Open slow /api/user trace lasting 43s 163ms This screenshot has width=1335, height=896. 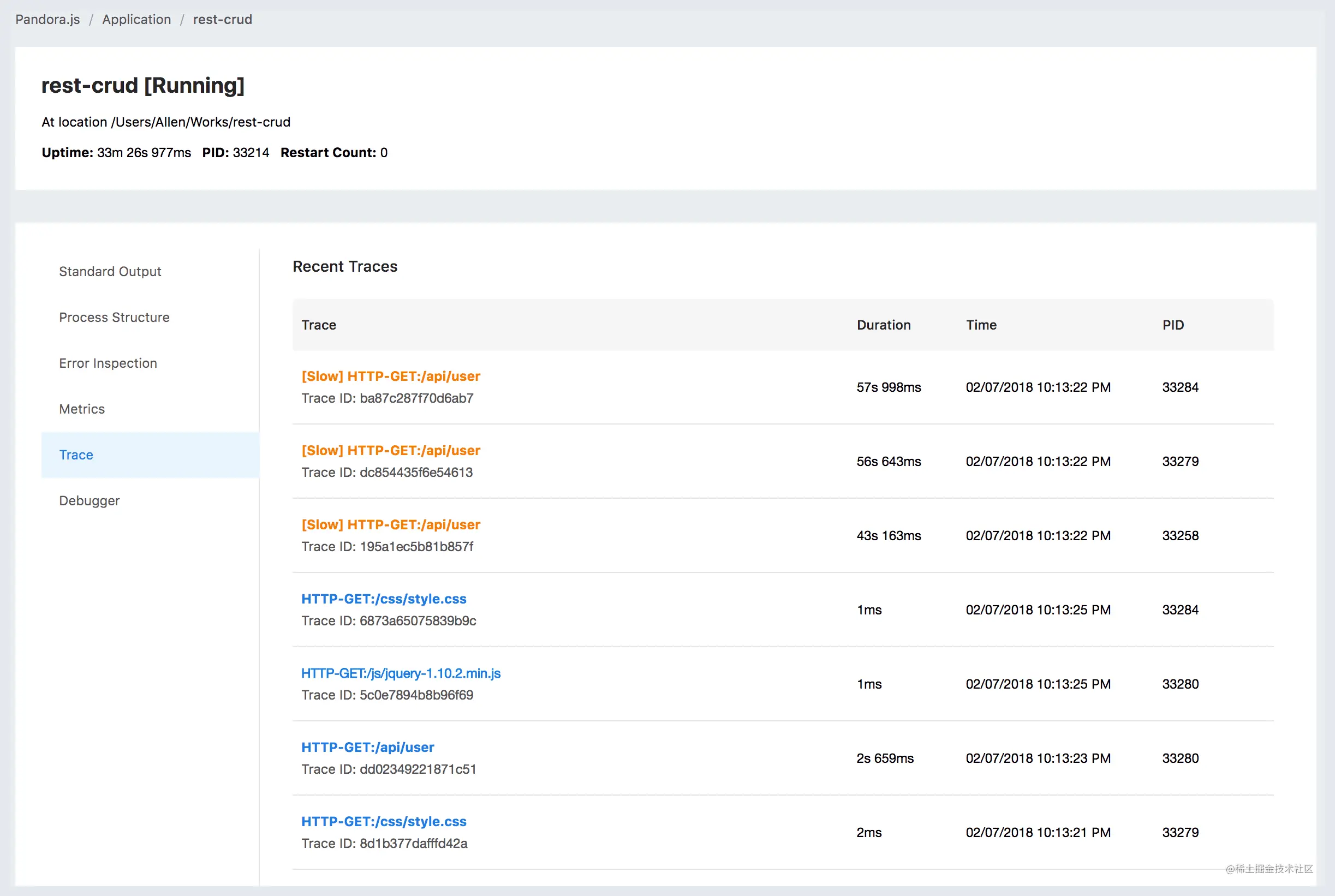(391, 524)
